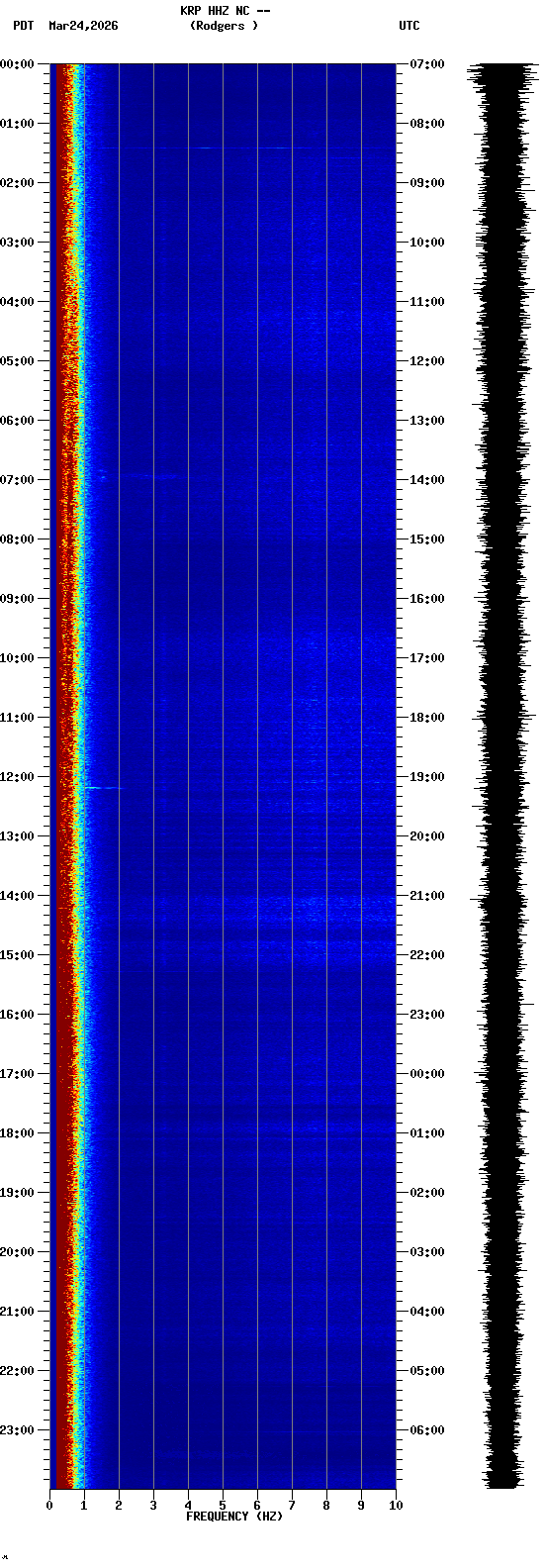
Task: Click the frequency axis '10' tick label
Action: [396, 1506]
